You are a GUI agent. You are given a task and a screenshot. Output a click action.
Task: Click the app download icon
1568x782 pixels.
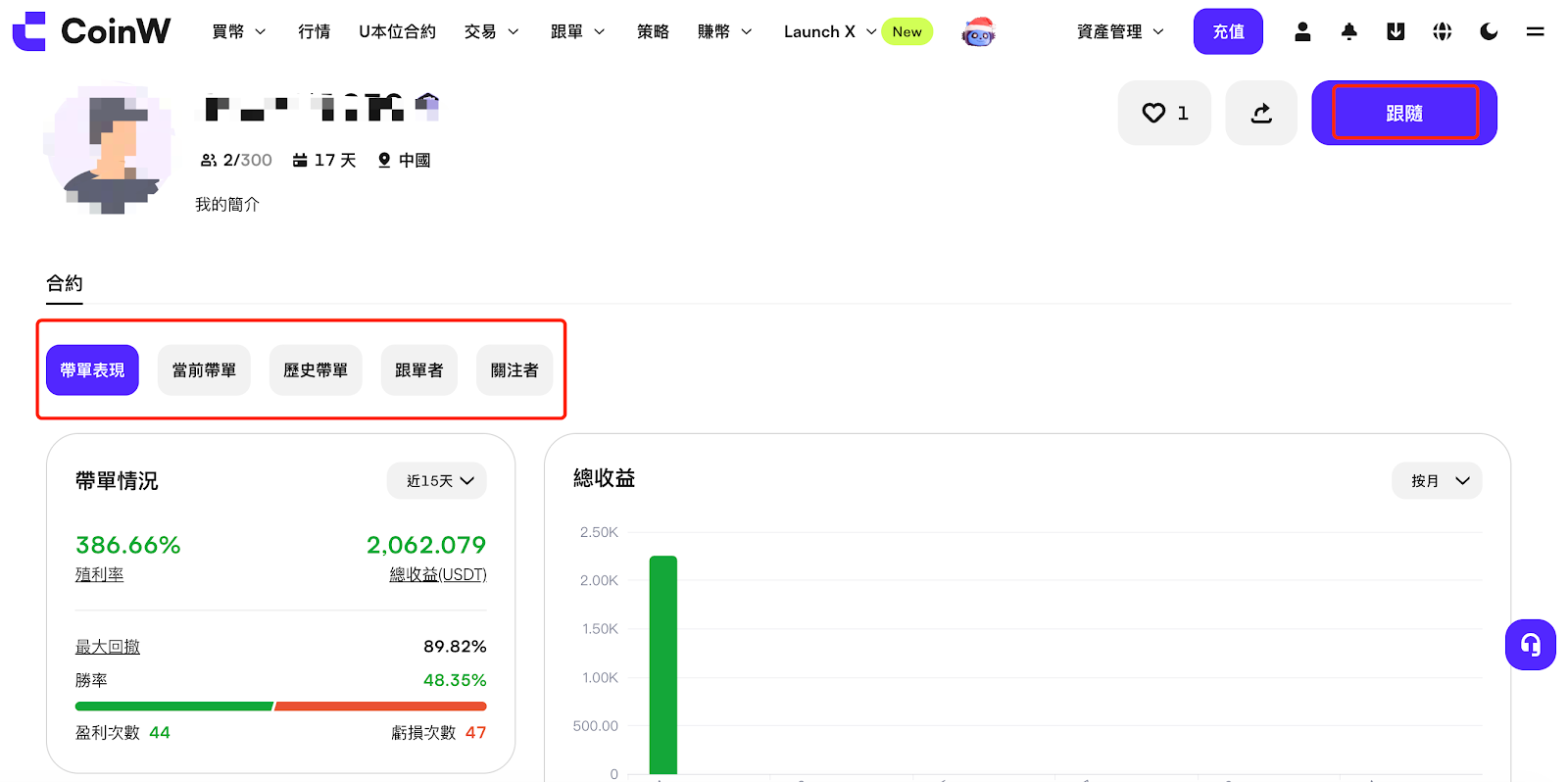pos(1396,31)
